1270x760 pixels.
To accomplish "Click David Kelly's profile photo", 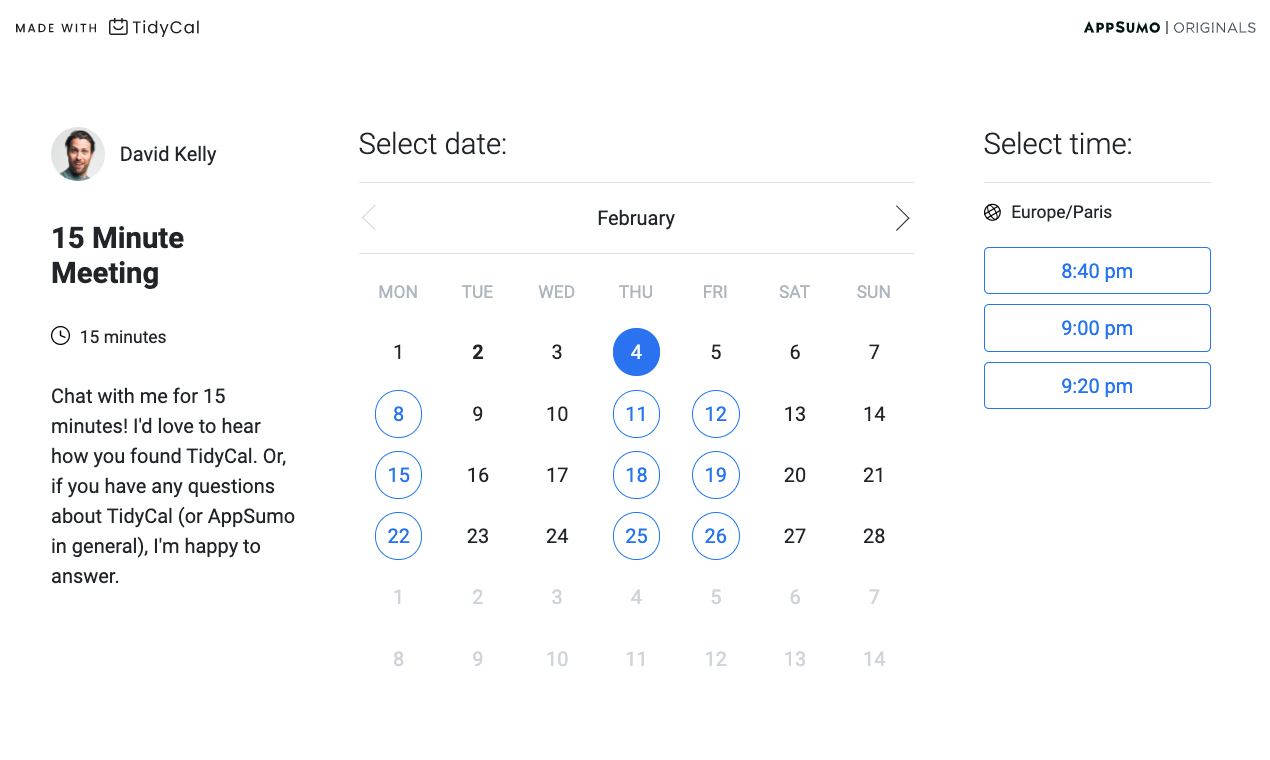I will [78, 154].
